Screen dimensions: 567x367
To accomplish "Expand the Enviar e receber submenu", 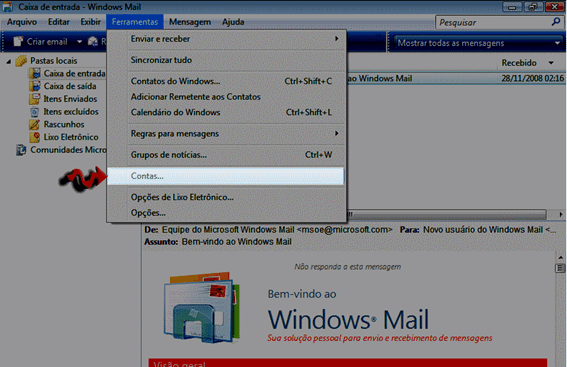I will coord(337,38).
